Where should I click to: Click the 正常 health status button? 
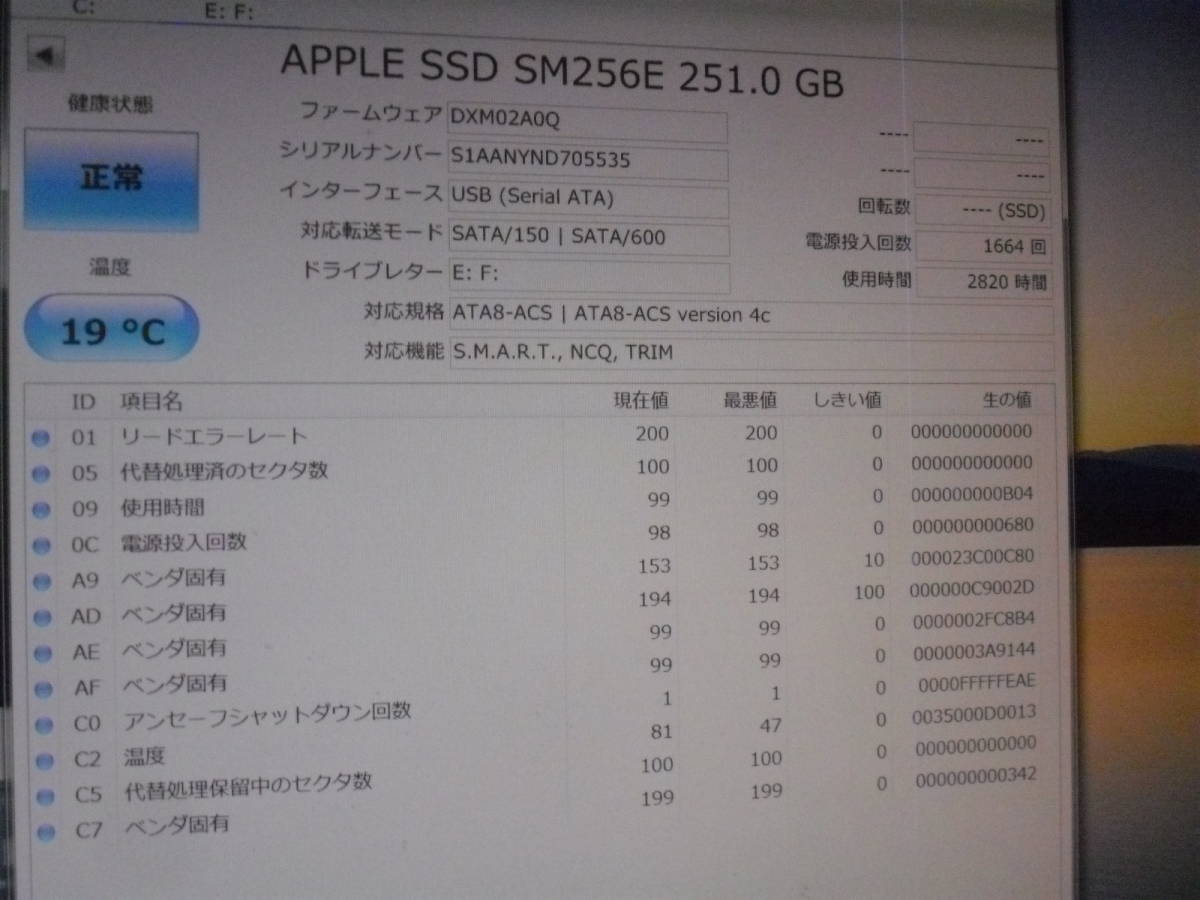coord(110,177)
